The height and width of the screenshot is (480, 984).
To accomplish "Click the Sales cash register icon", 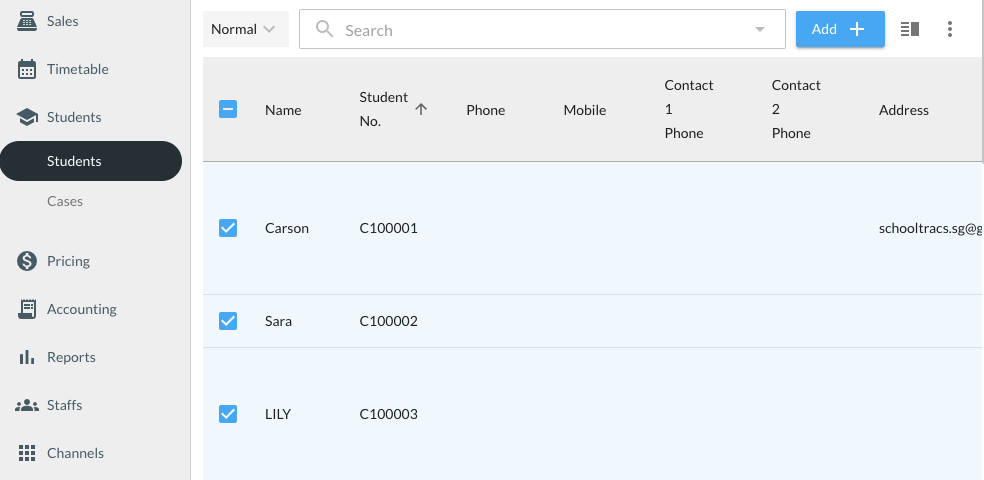I will [28, 21].
